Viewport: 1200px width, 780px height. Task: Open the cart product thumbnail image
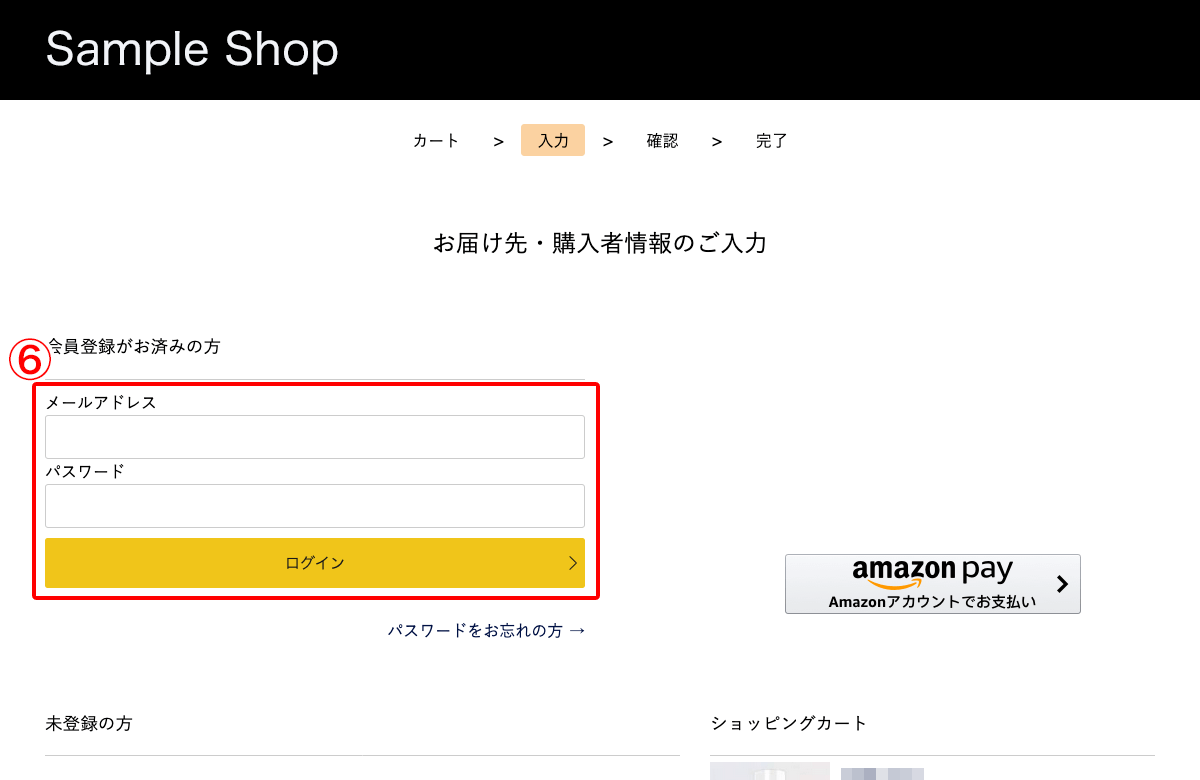click(770, 771)
